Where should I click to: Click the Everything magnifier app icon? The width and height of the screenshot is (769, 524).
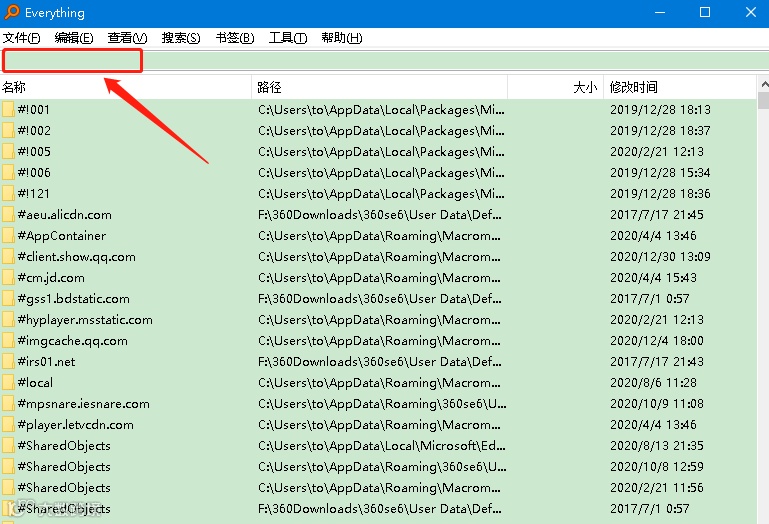point(12,12)
